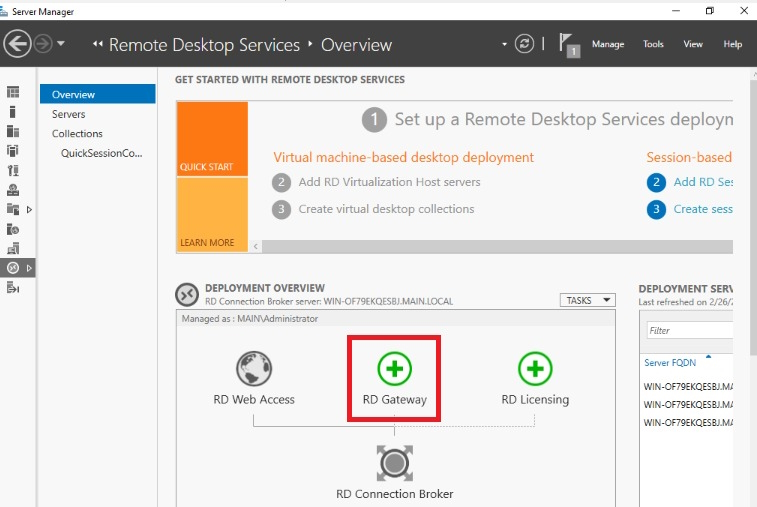This screenshot has height=507, width=757.
Task: Click the green RD Gateway plus icon
Action: pos(394,369)
